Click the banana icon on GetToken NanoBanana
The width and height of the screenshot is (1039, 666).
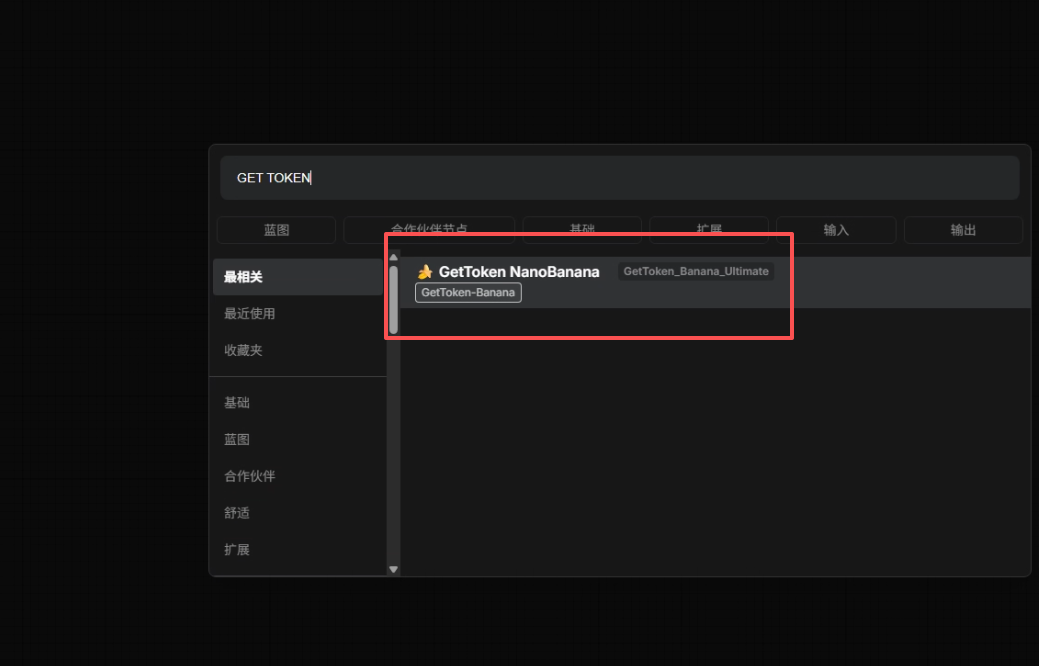pos(424,271)
